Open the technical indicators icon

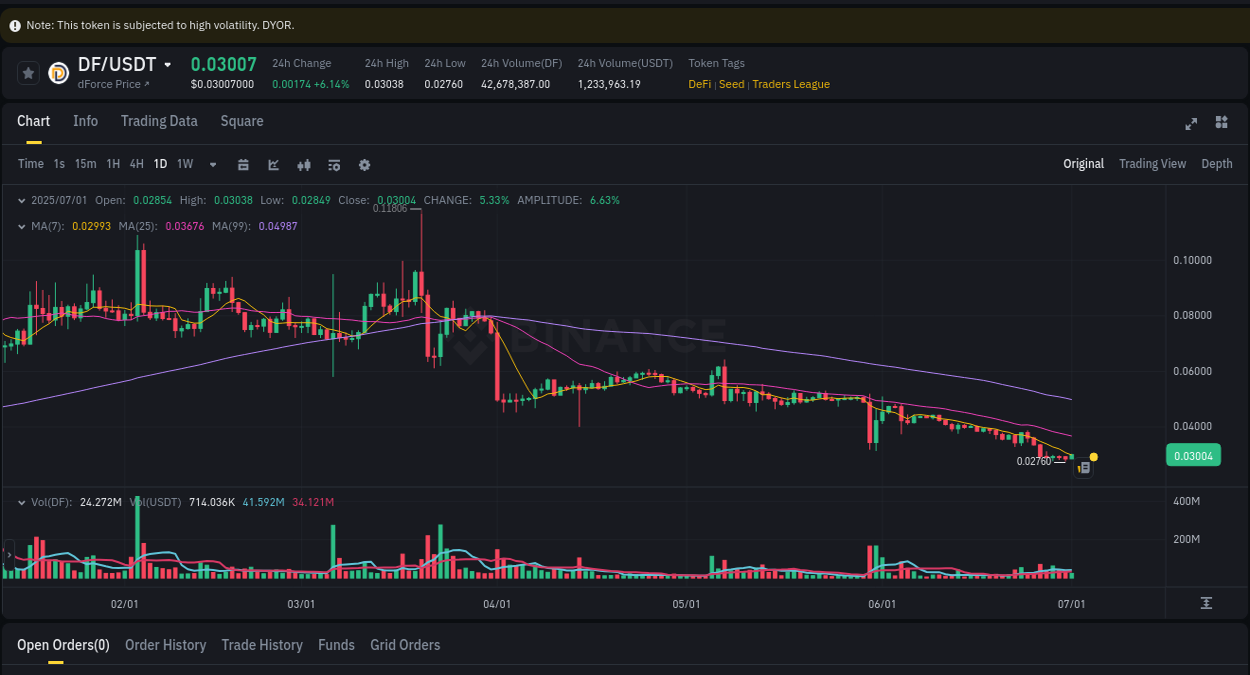click(303, 164)
